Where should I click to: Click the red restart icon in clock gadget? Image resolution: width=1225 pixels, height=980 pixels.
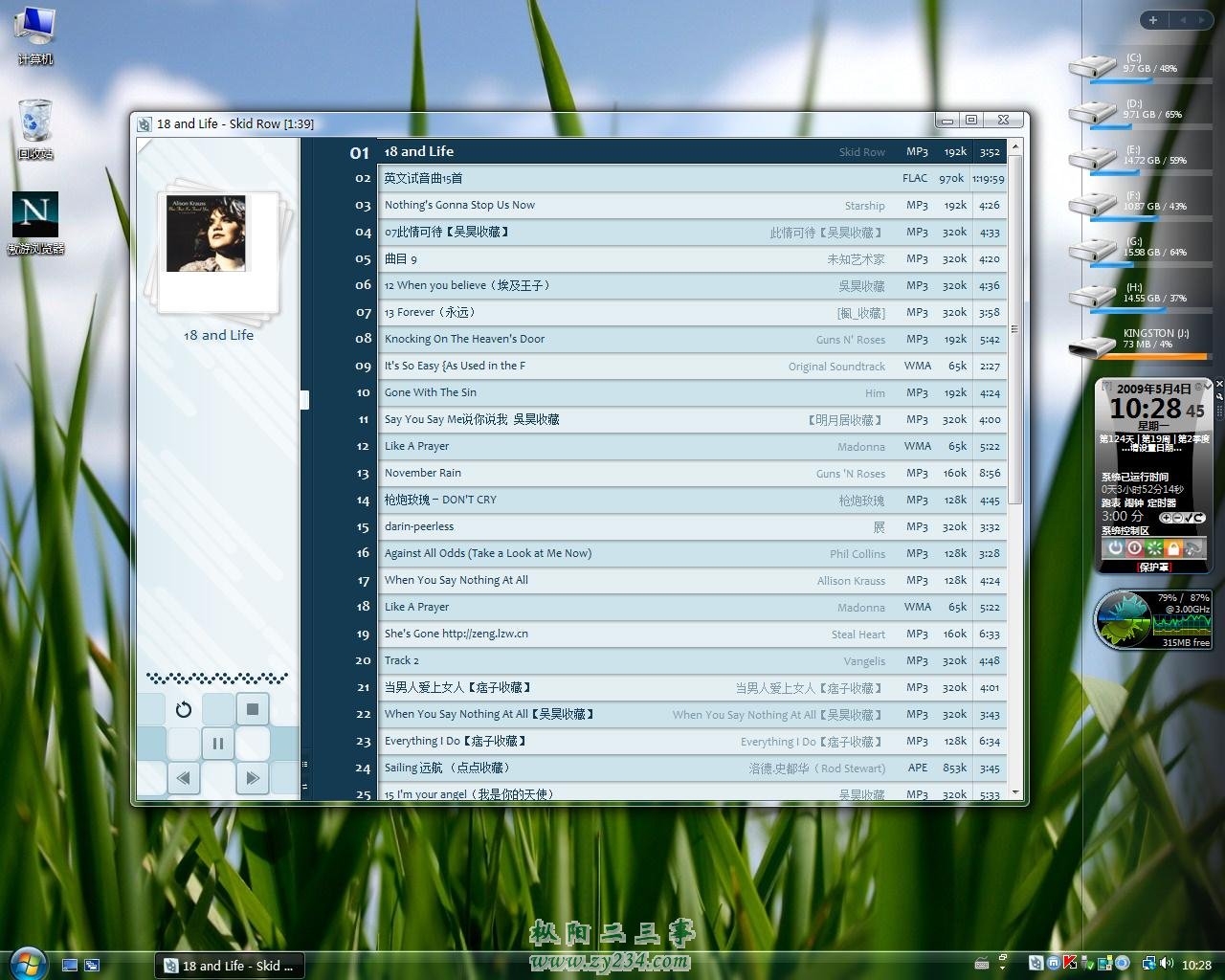tap(1134, 548)
